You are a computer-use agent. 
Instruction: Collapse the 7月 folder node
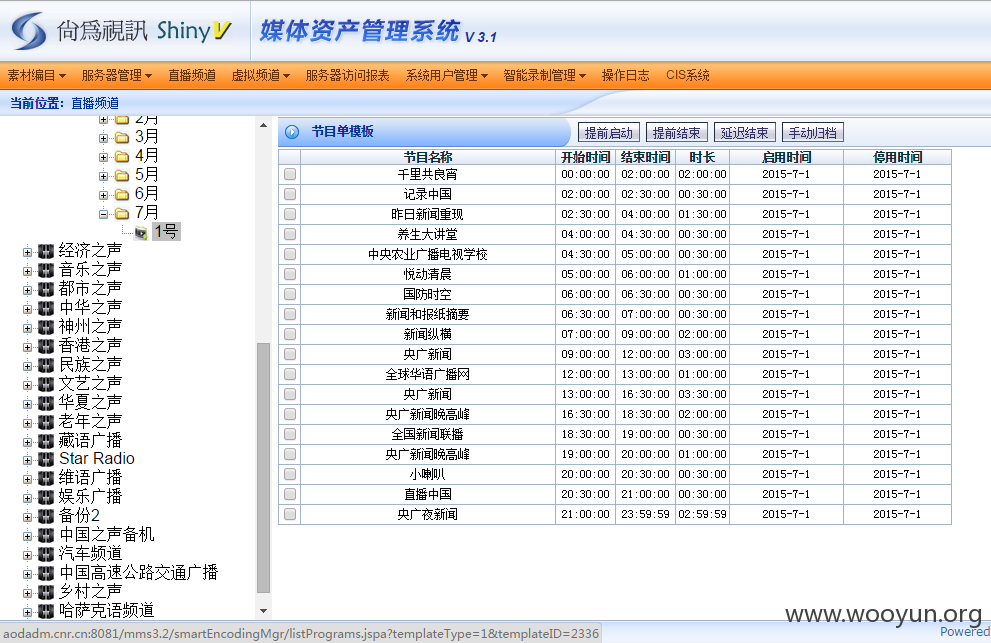point(103,214)
